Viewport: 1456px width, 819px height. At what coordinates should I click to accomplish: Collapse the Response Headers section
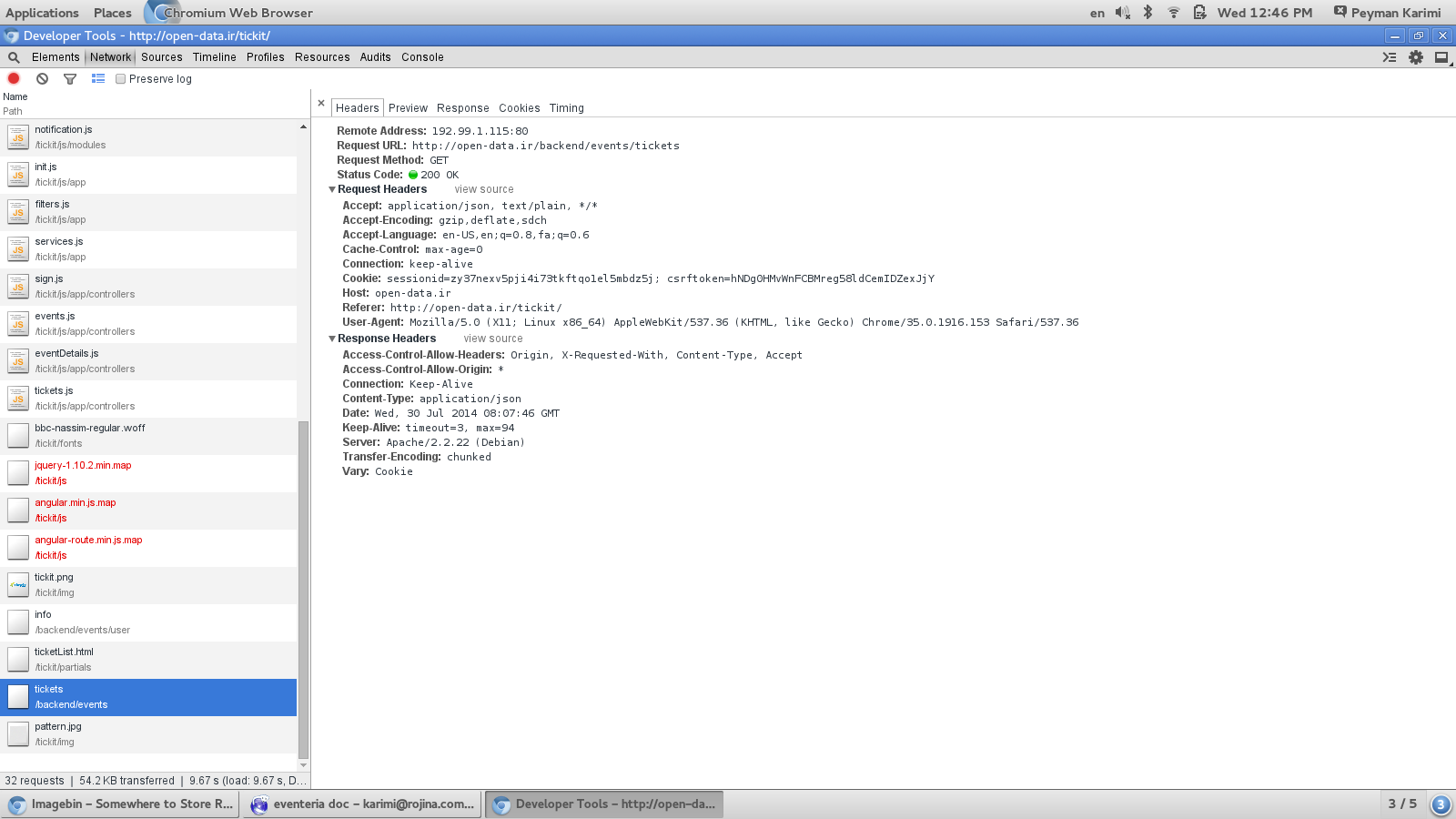(x=332, y=339)
